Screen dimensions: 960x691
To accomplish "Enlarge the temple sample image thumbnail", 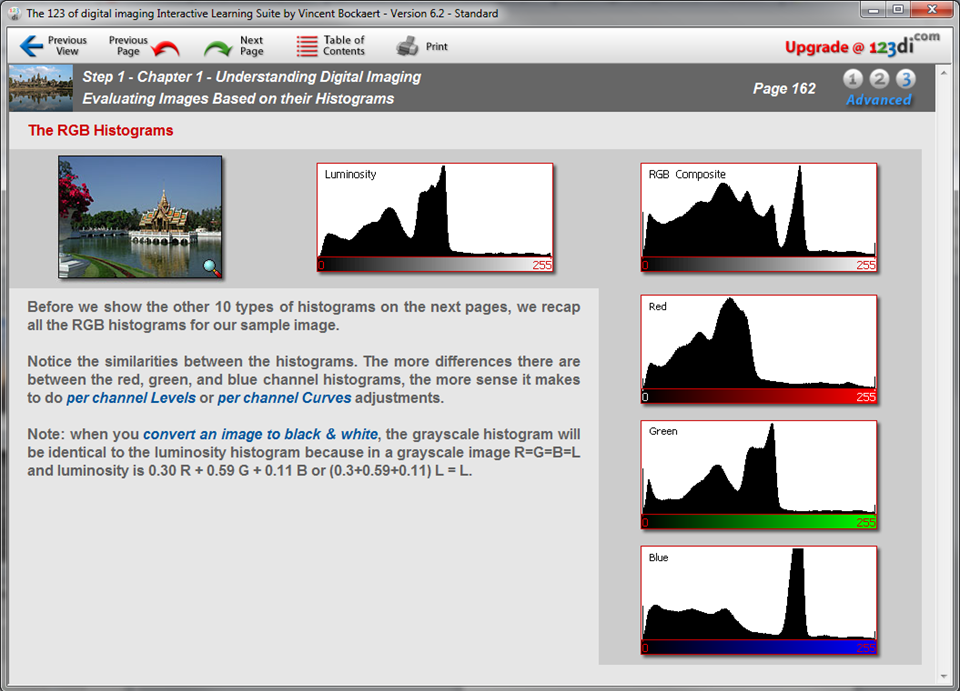I will (x=140, y=217).
